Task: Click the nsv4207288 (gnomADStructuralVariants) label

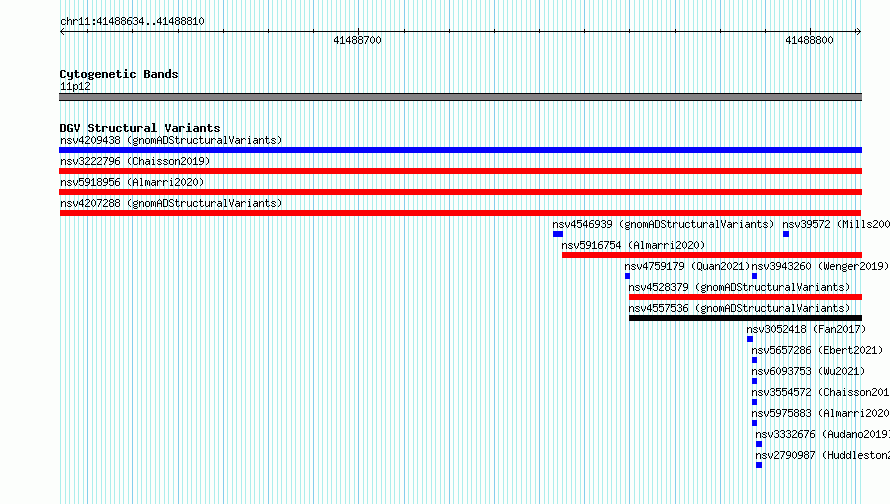Action: click(171, 203)
